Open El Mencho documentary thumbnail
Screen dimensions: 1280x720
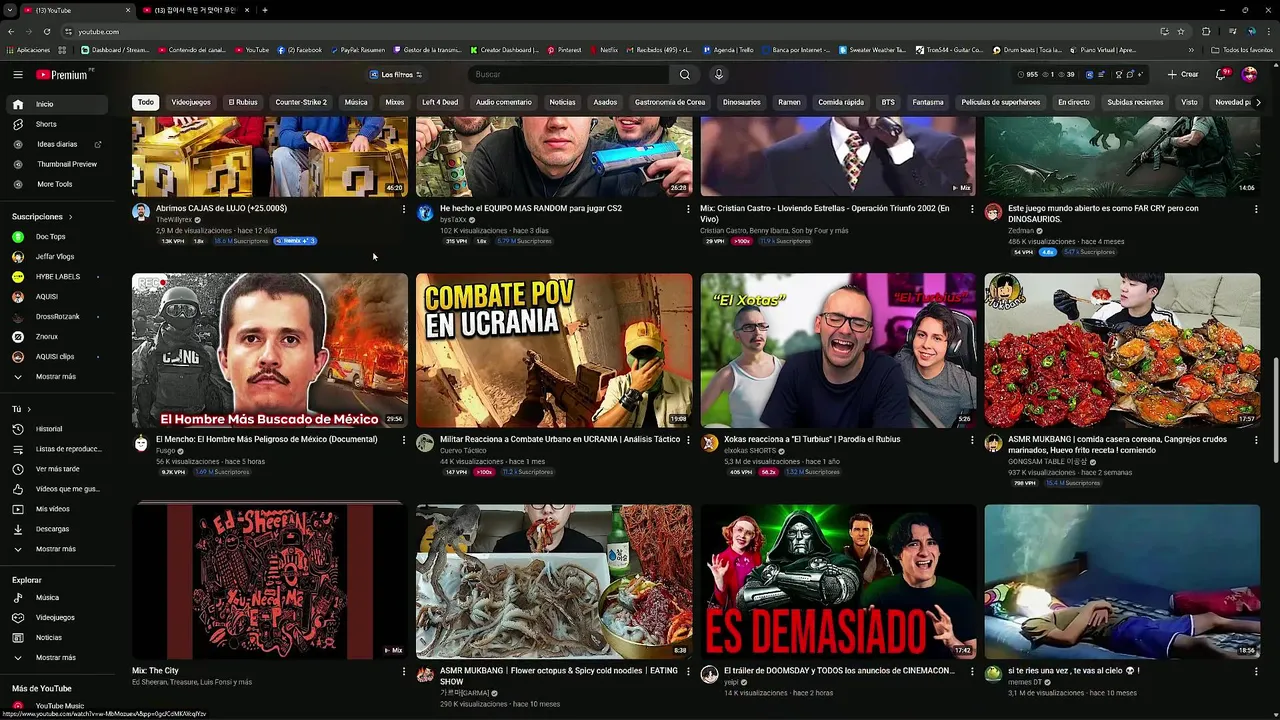click(x=270, y=350)
